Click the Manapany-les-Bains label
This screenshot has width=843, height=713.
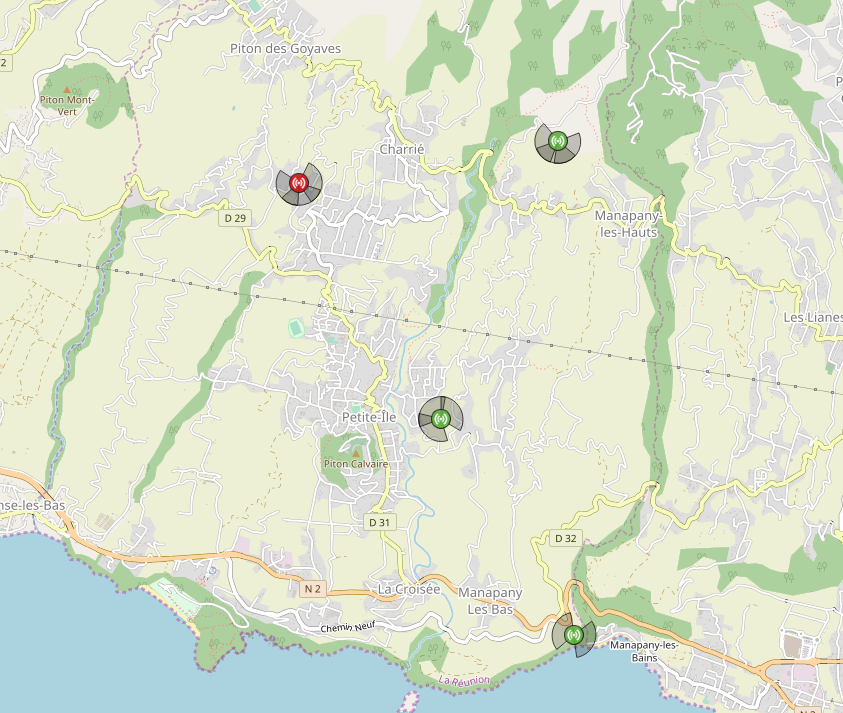click(x=644, y=651)
